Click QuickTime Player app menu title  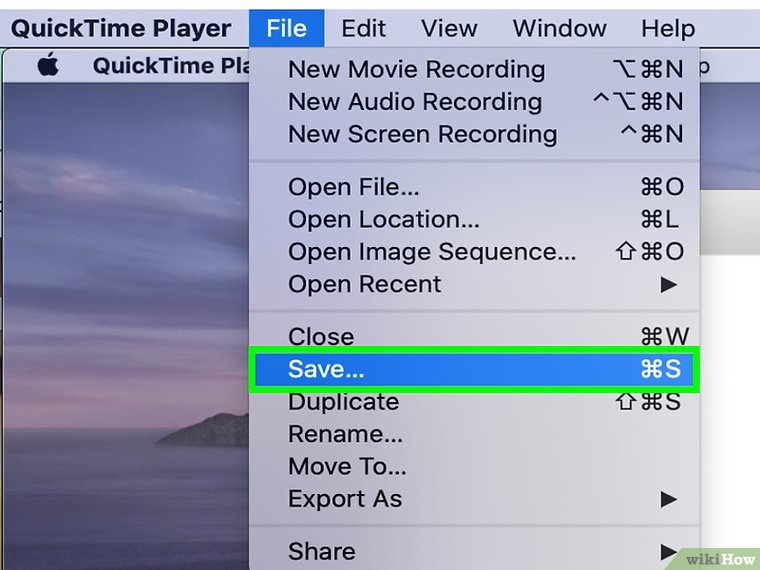tap(120, 28)
